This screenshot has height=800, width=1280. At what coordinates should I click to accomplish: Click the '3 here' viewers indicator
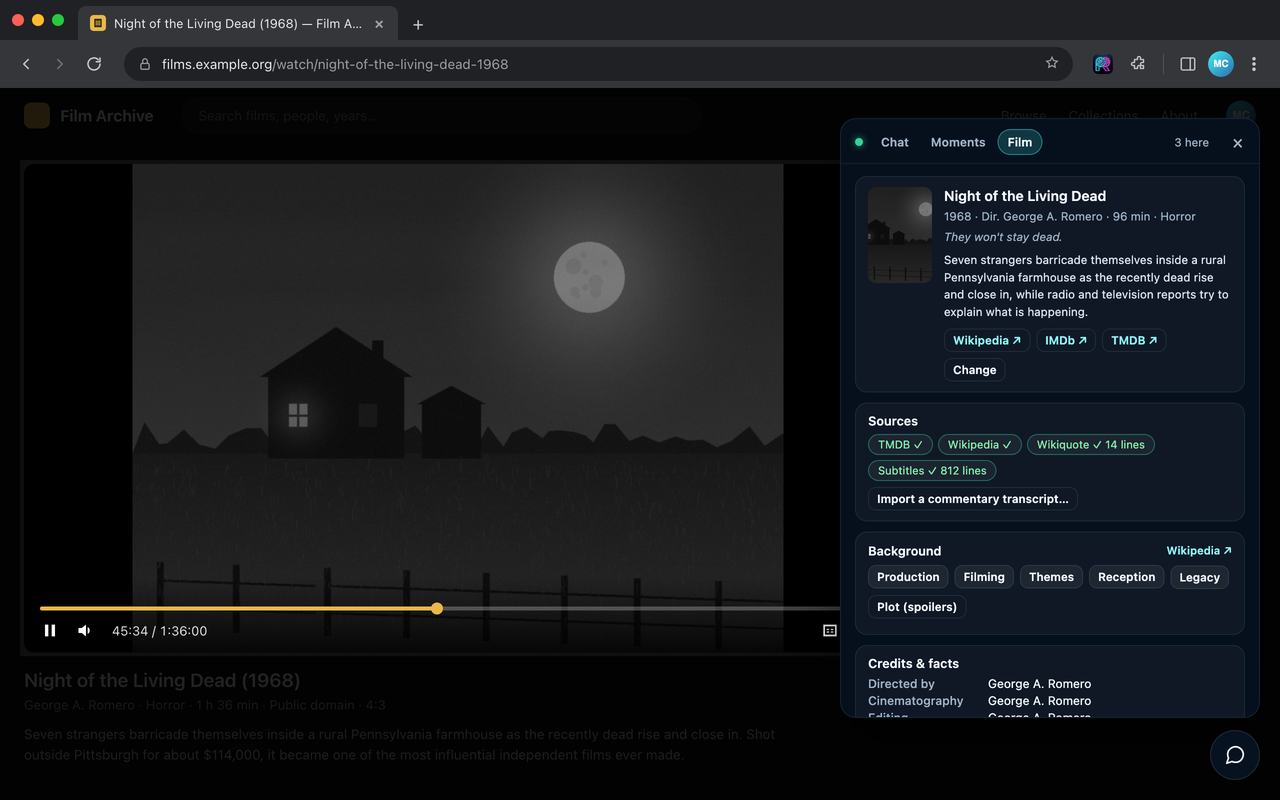(x=1191, y=143)
